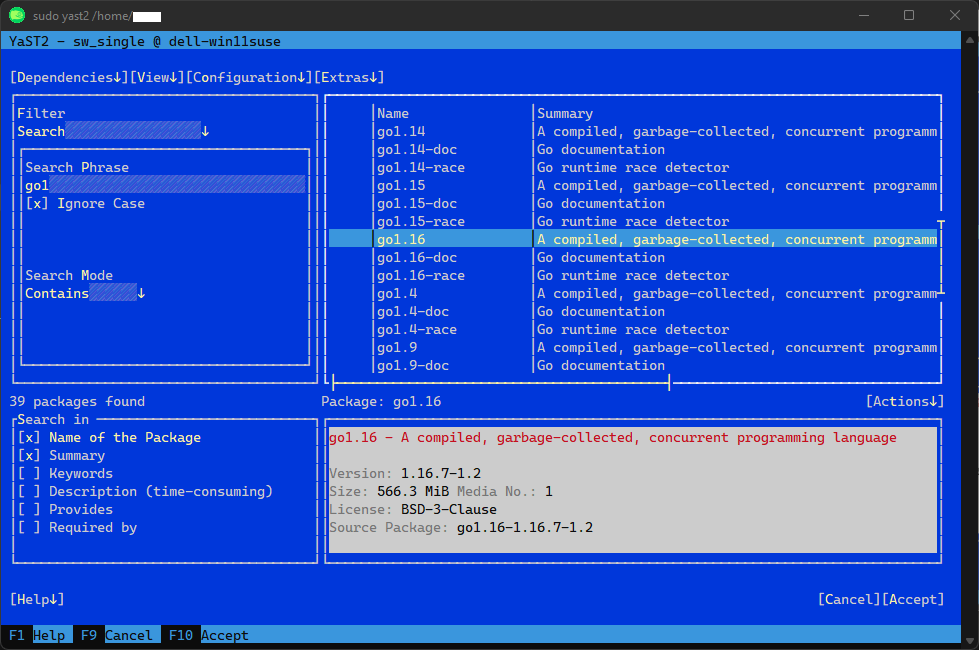The image size is (979, 650).
Task: Click the red go1.16 description heading
Action: coord(612,438)
